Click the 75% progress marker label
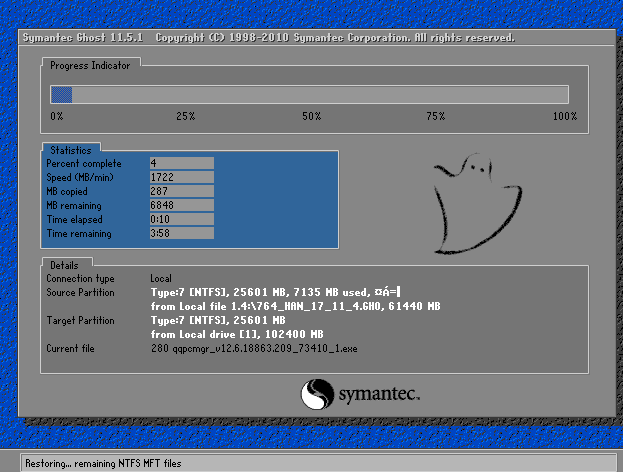This screenshot has height=472, width=623. pos(436,116)
